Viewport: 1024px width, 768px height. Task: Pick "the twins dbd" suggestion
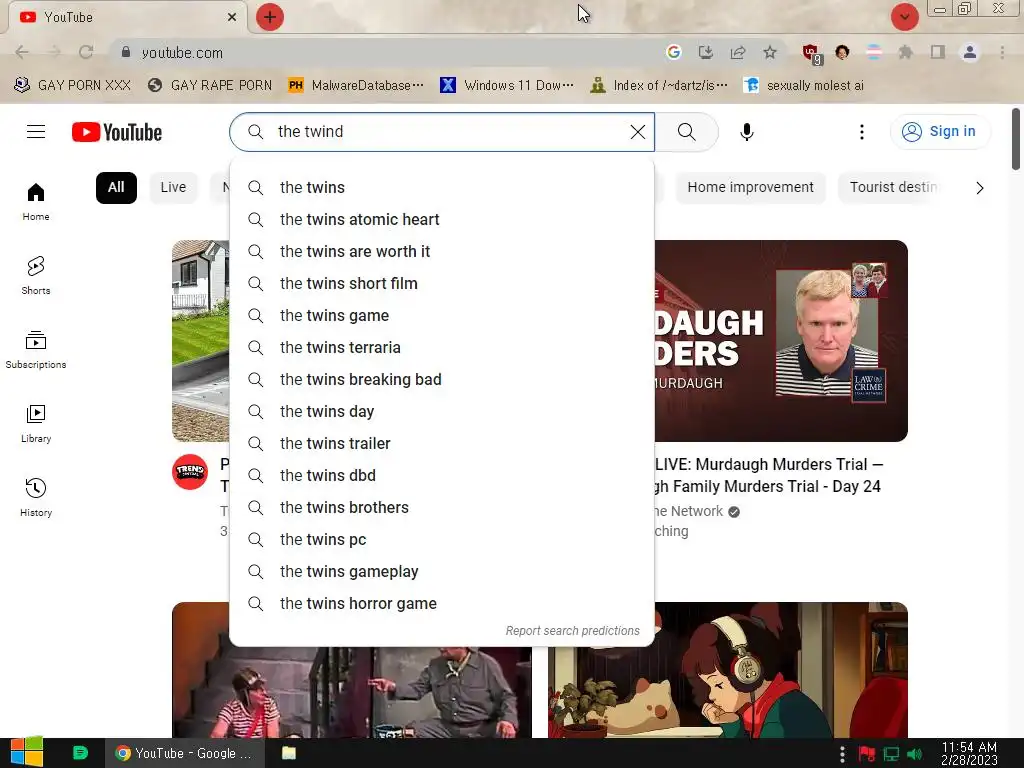pos(442,475)
